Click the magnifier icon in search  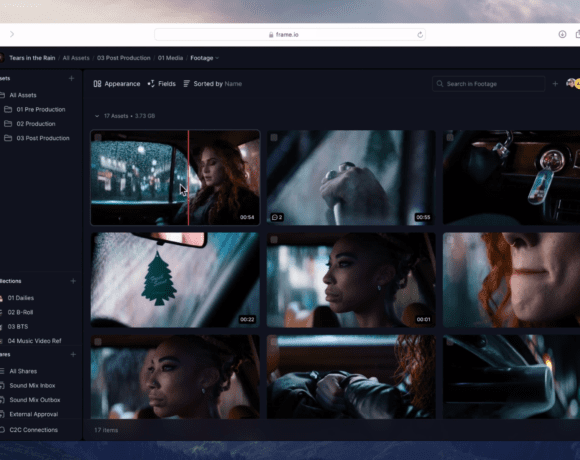440,84
